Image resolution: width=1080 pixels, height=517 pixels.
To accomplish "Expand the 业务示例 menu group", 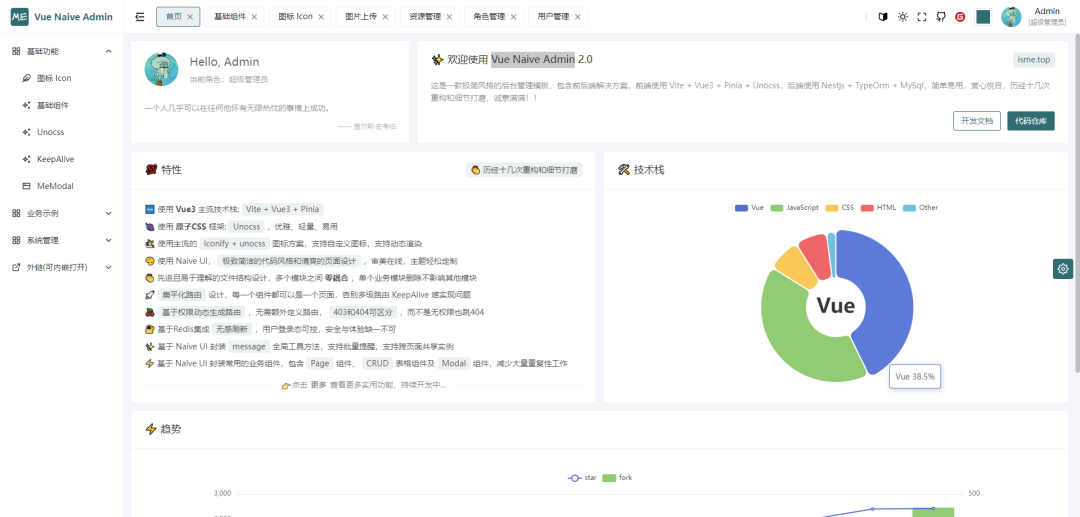I will 62,213.
